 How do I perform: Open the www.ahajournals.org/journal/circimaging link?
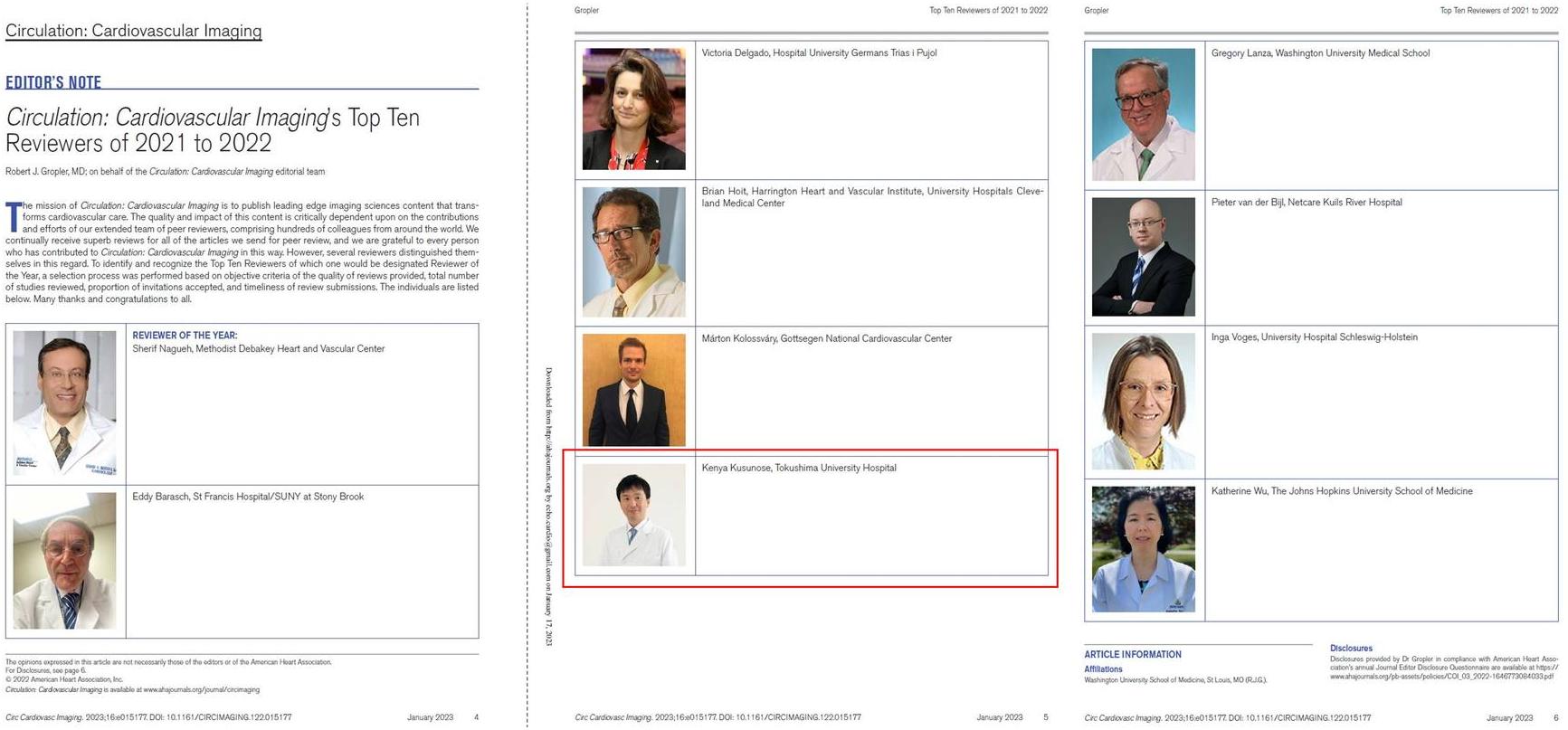202,689
